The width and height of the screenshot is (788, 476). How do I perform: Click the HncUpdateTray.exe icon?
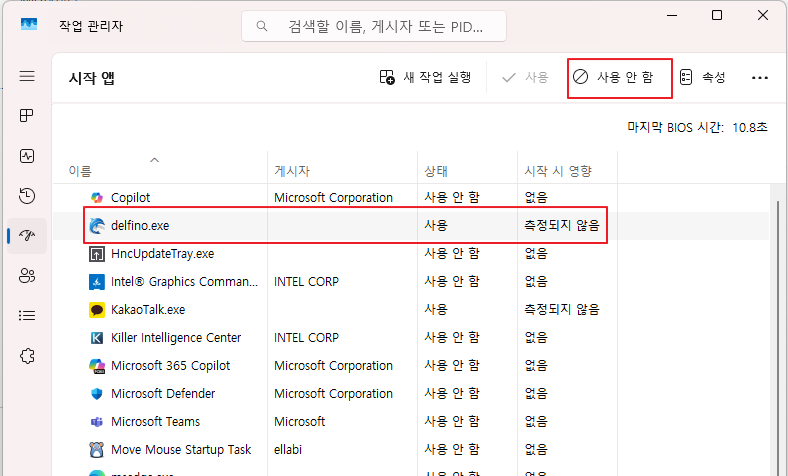click(x=96, y=254)
